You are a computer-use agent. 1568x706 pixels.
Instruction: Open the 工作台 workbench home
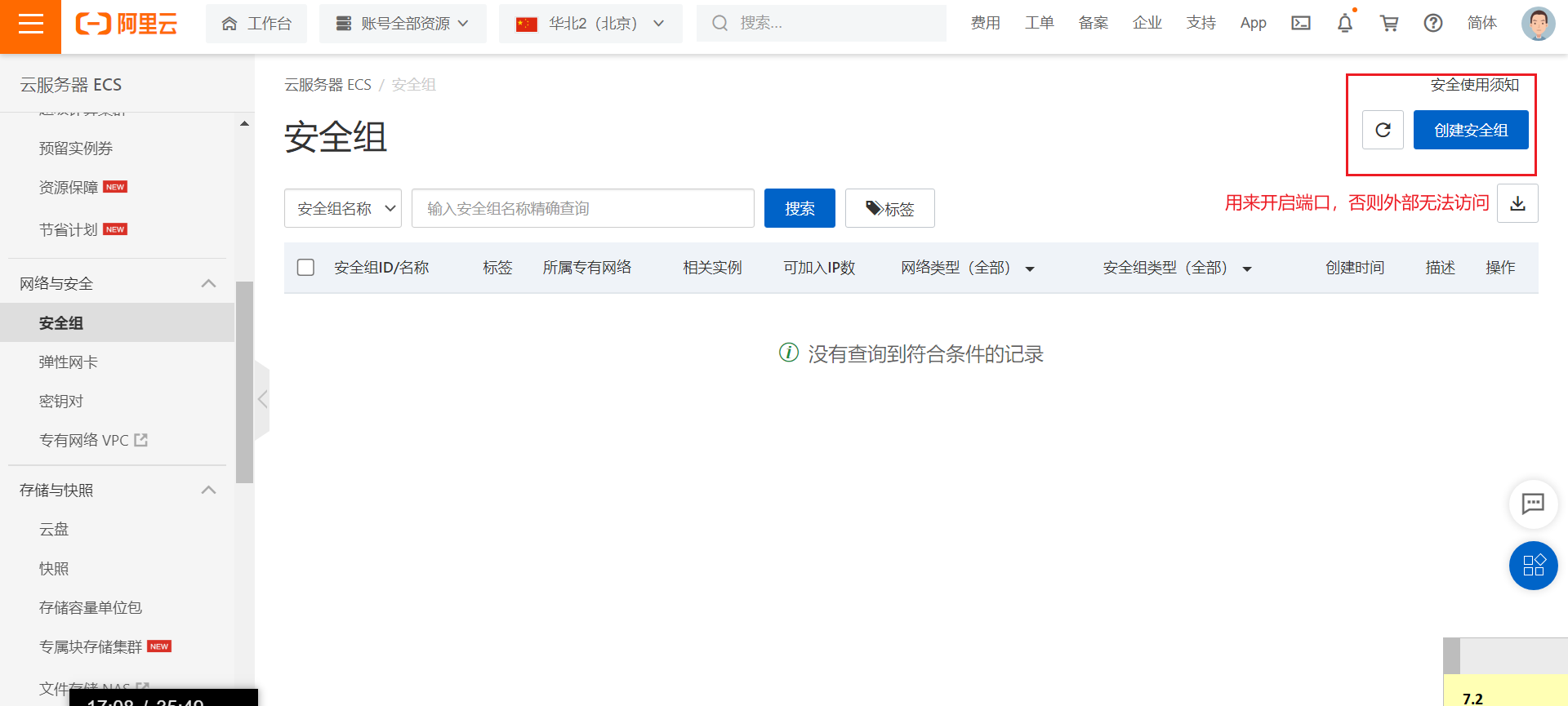tap(256, 24)
